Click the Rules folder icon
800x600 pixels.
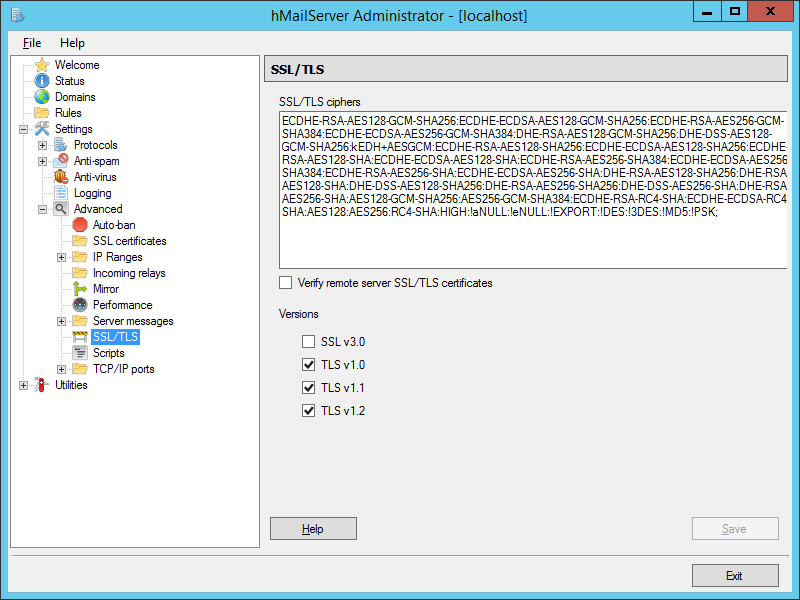coord(42,113)
